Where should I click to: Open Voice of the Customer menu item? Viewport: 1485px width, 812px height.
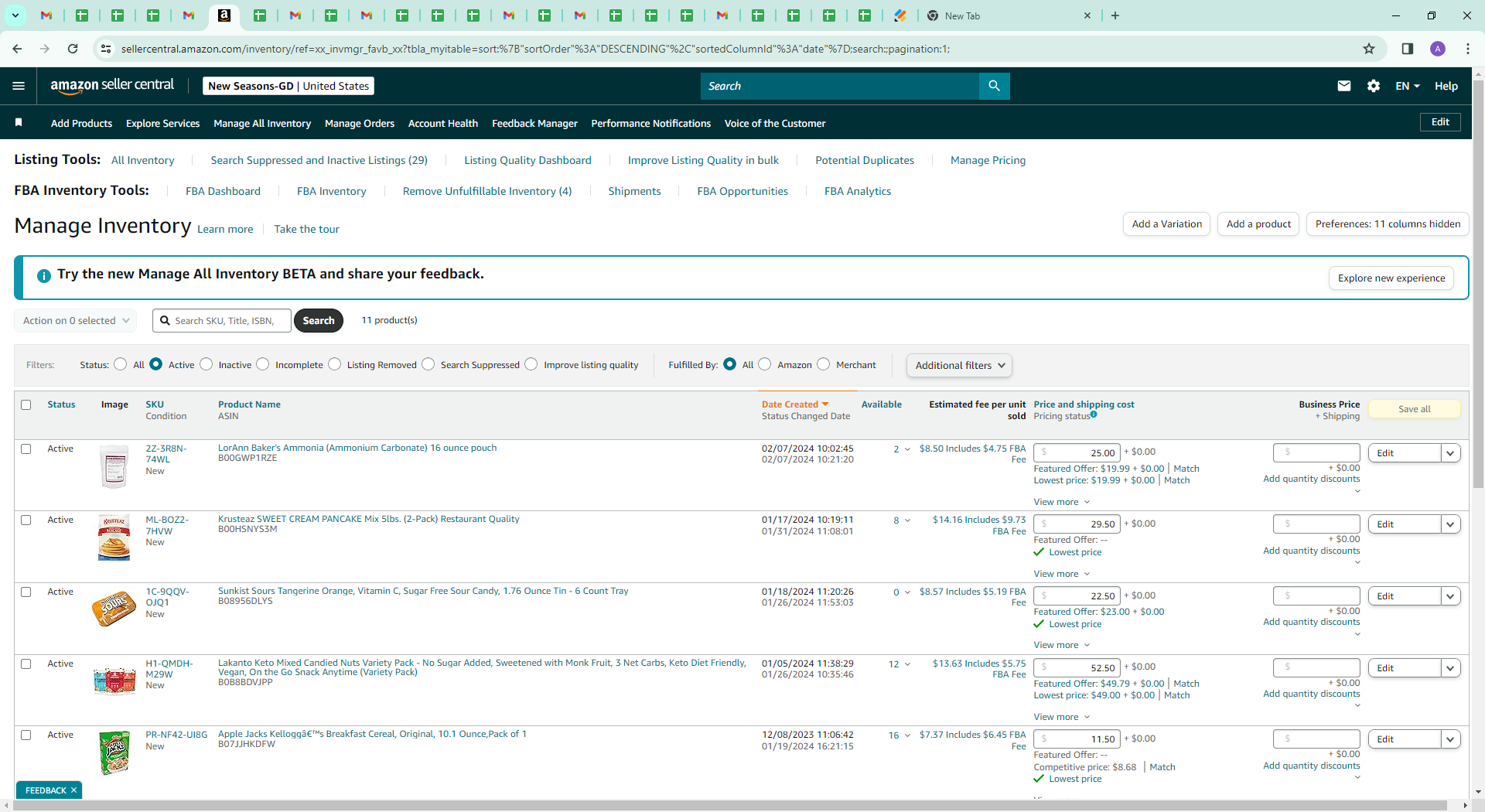click(x=775, y=123)
